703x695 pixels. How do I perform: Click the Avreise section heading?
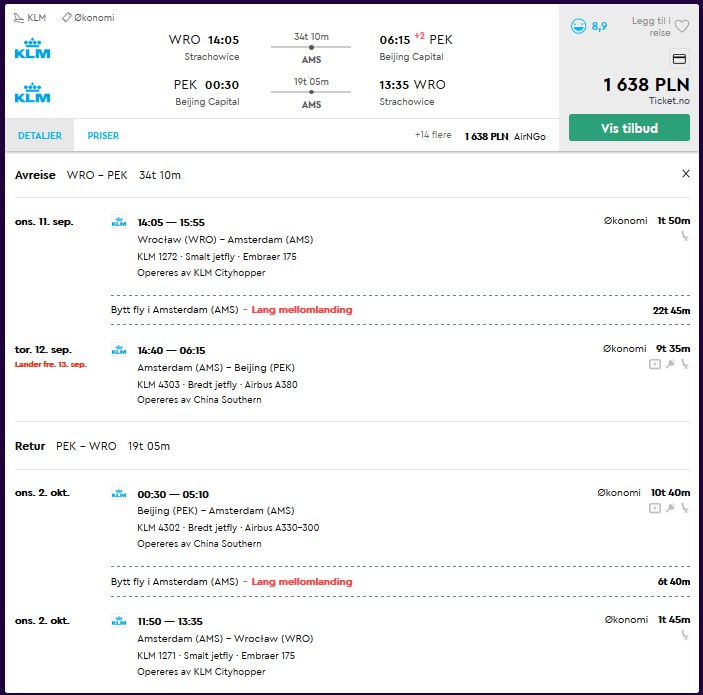tap(35, 175)
